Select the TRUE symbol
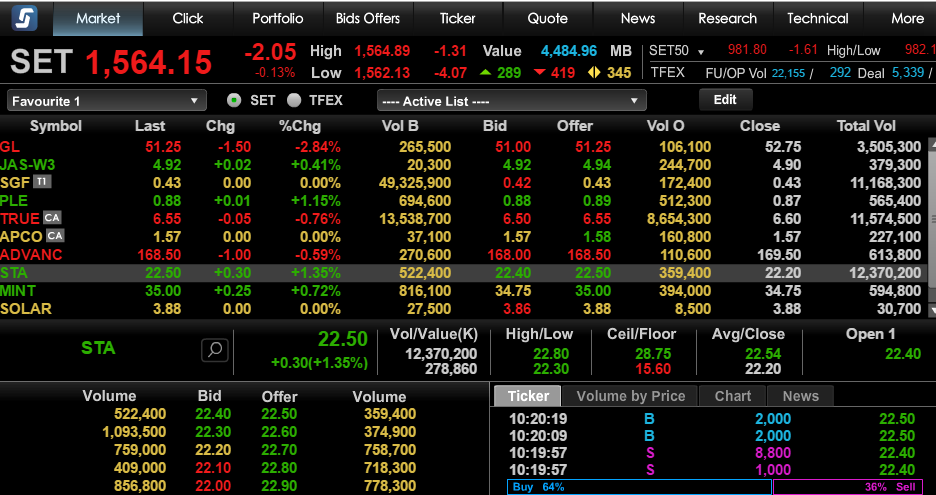The height and width of the screenshot is (495, 936). click(x=20, y=219)
